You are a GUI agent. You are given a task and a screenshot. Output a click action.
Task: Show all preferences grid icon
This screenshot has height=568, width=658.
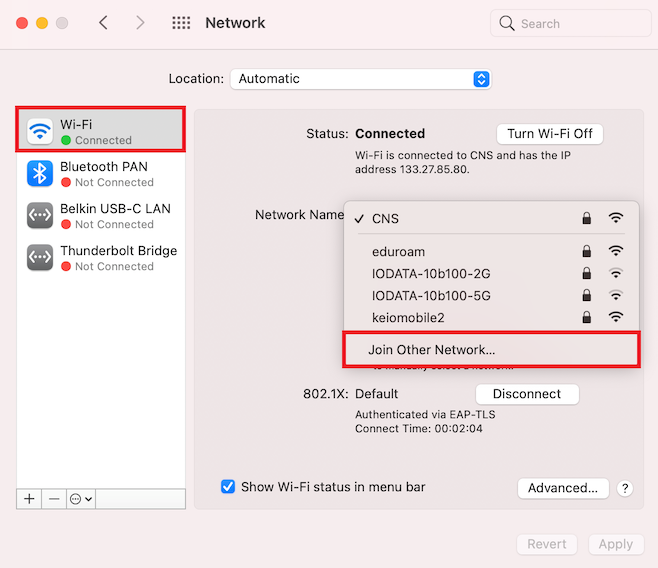click(x=181, y=23)
